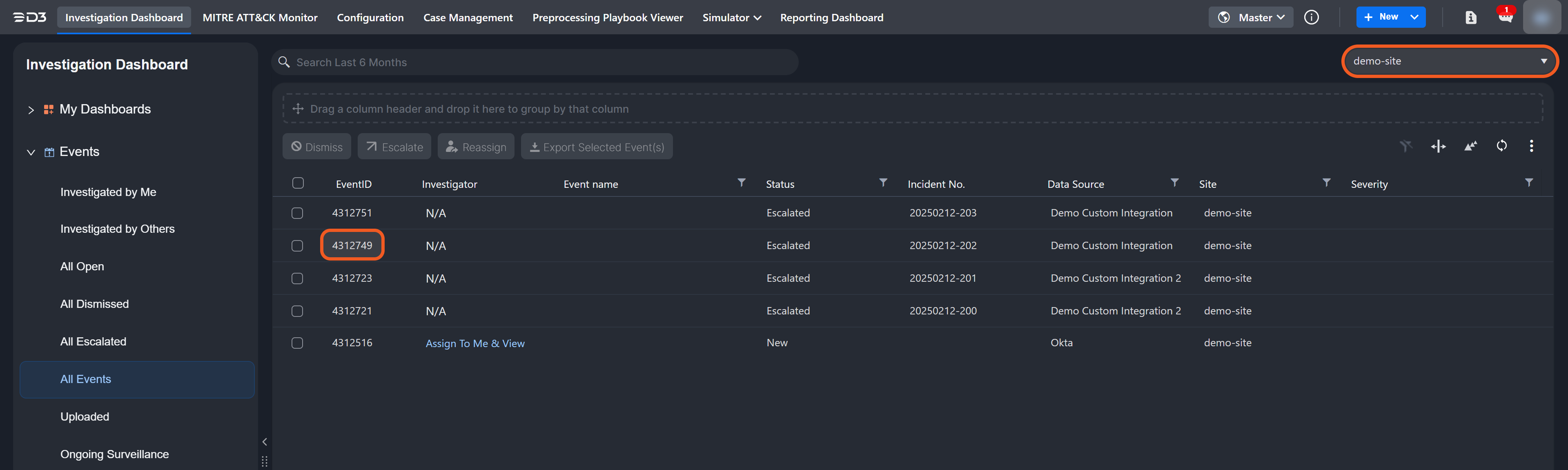
Task: Expand the My Dashboards tree node
Action: pos(31,109)
